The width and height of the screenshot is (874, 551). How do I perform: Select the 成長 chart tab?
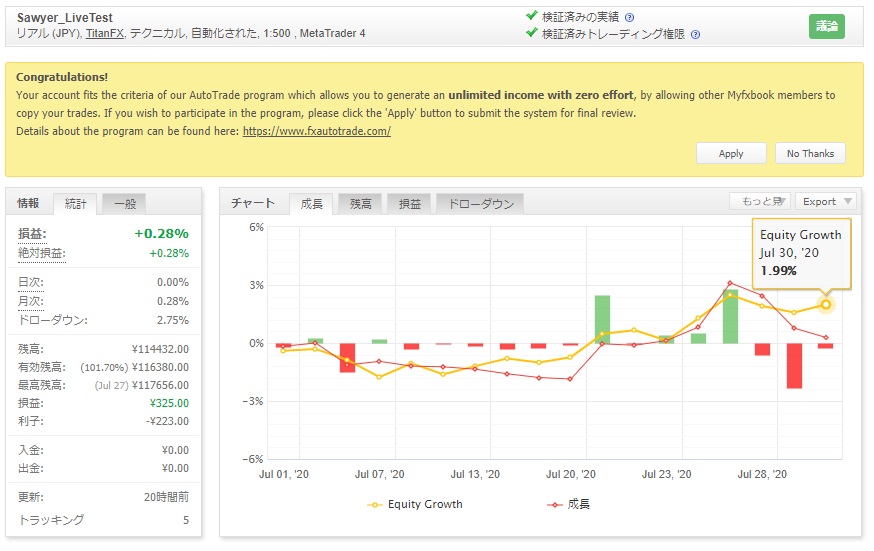tap(311, 204)
